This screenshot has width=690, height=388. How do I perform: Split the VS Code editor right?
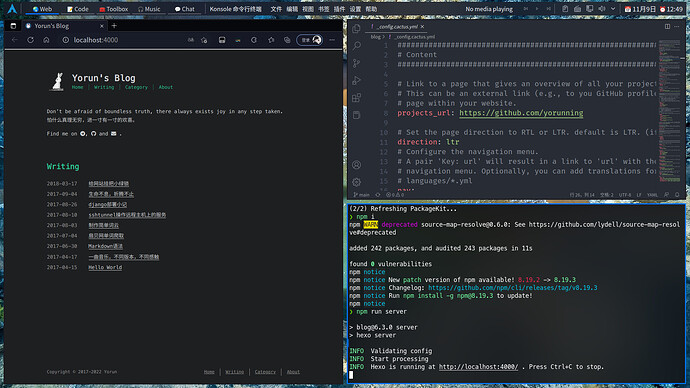tap(668, 27)
